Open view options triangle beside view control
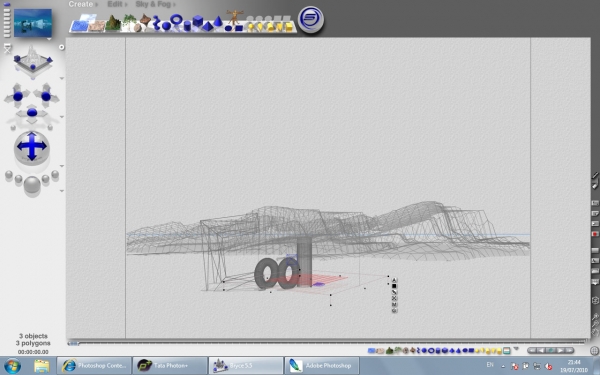Viewport: 600px width, 375px height. click(62, 78)
